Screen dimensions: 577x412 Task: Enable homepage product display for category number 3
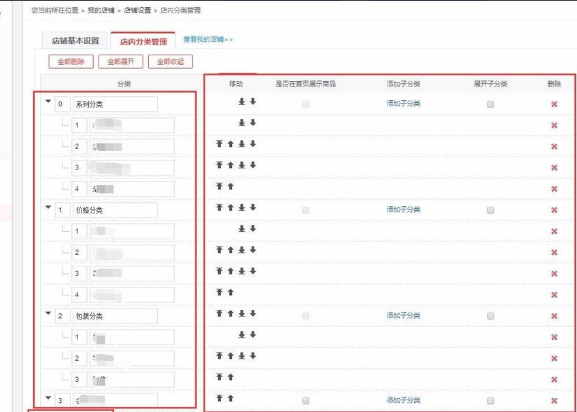point(305,401)
